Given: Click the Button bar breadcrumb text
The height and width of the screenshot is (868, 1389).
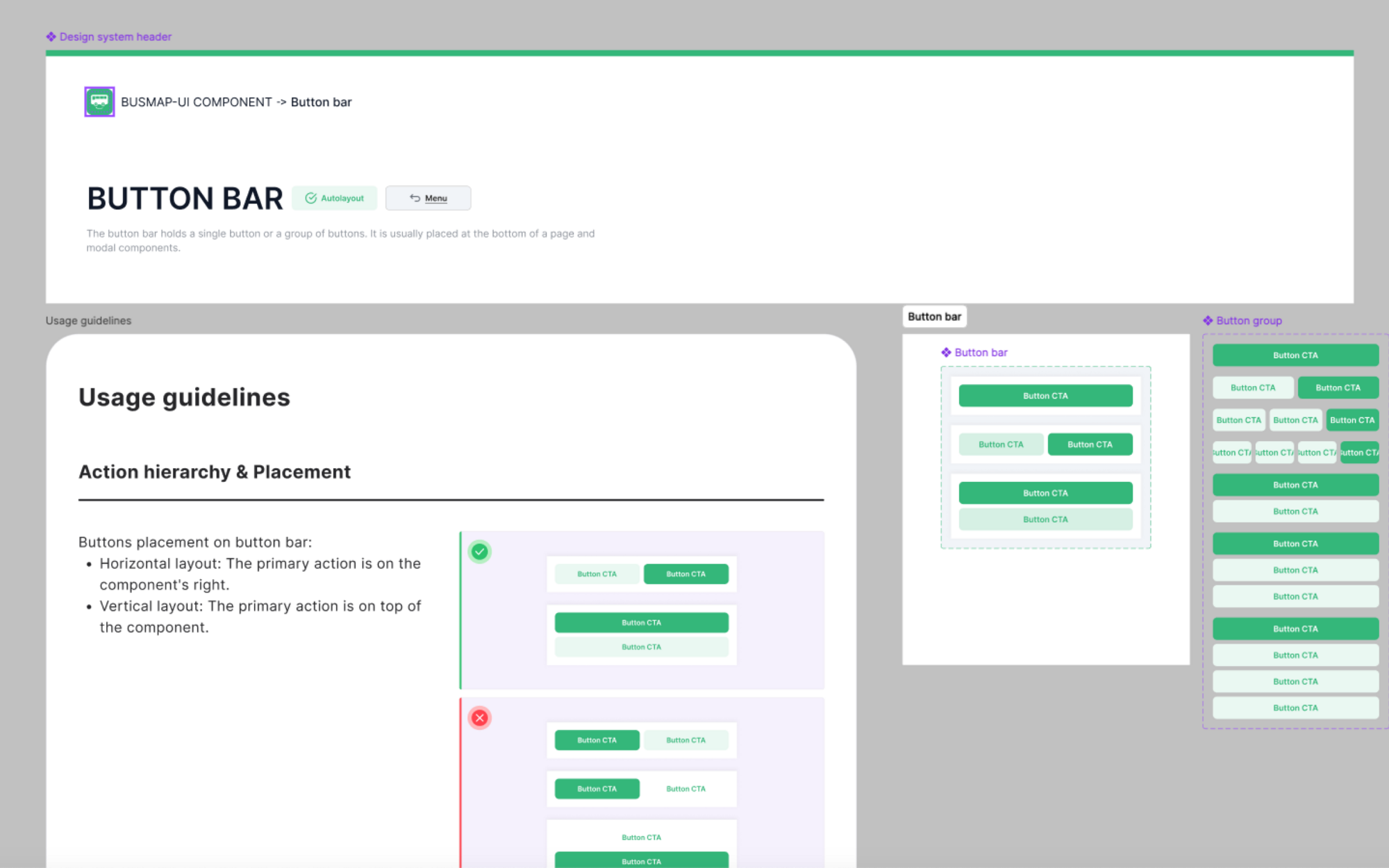Looking at the screenshot, I should 321,102.
